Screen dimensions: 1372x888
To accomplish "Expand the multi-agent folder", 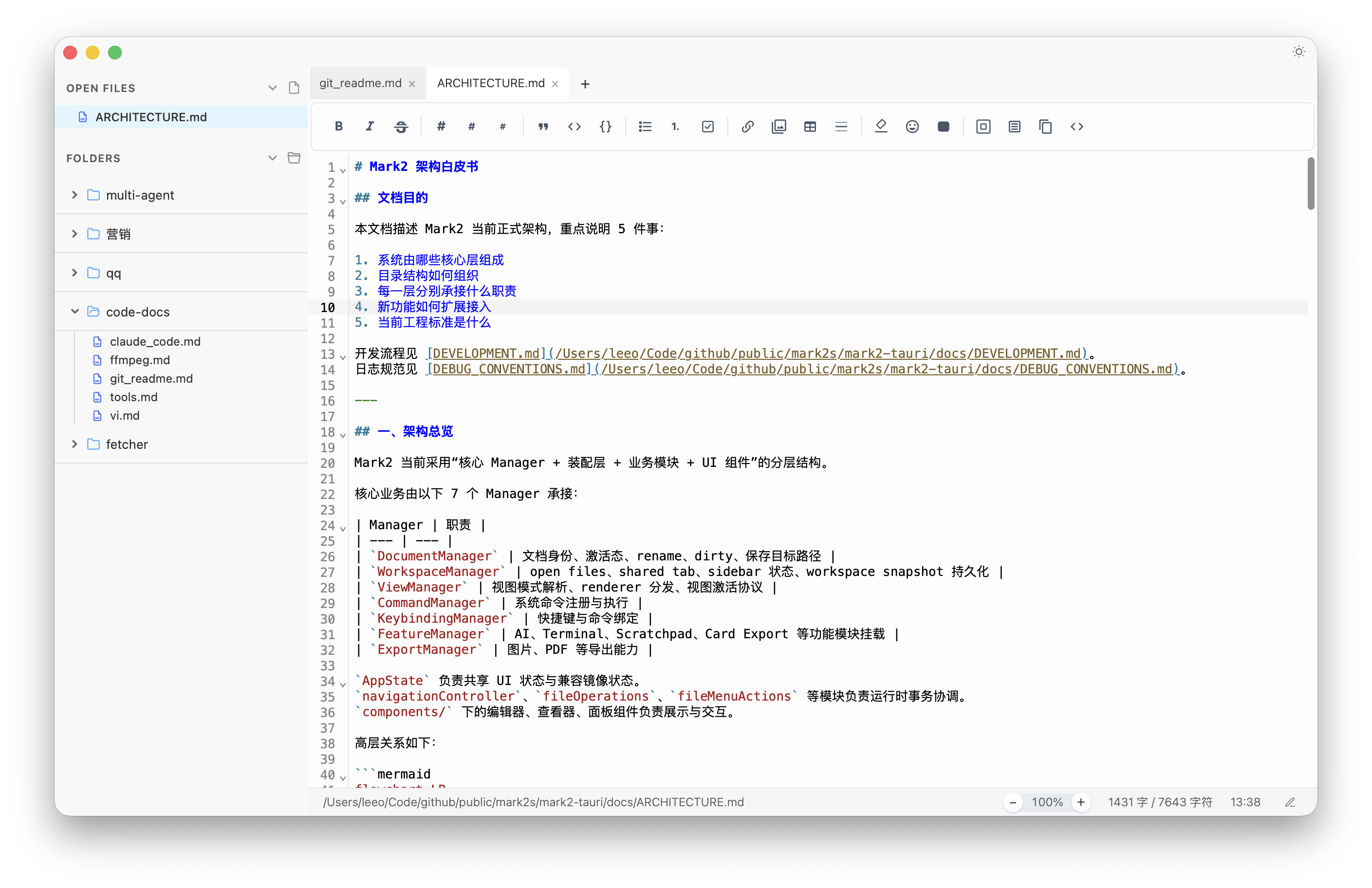I will click(x=74, y=195).
